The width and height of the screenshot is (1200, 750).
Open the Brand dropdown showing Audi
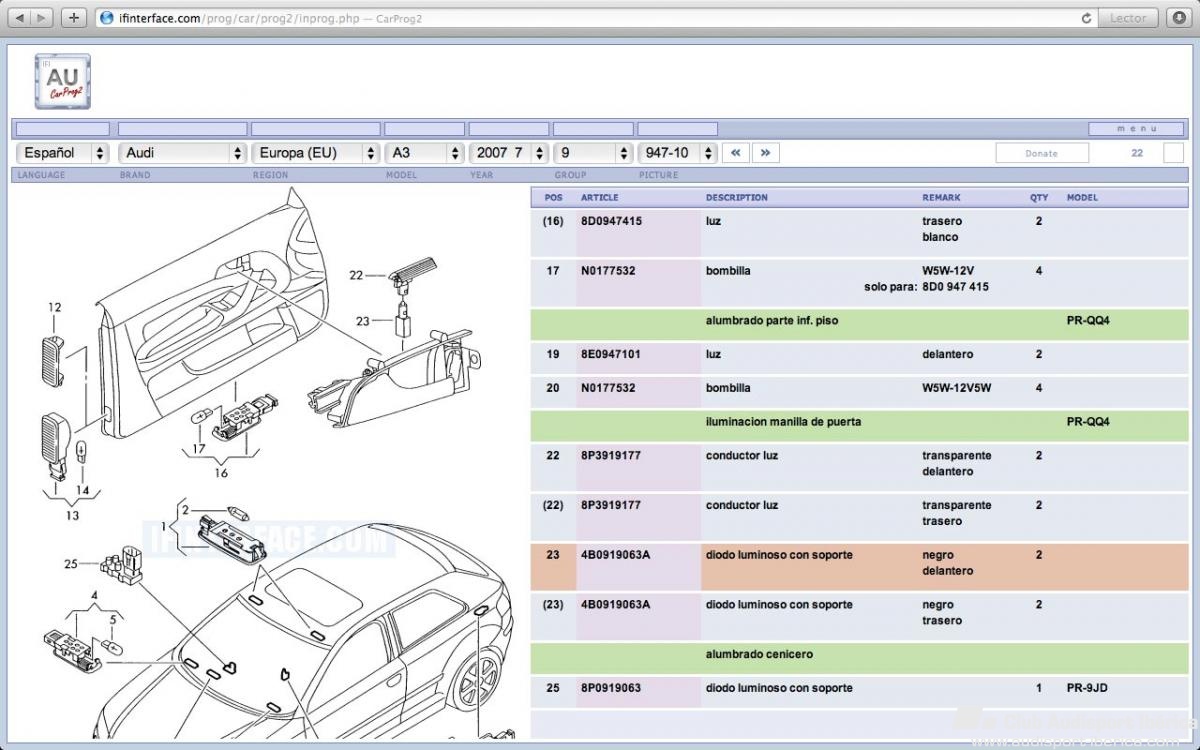point(182,153)
